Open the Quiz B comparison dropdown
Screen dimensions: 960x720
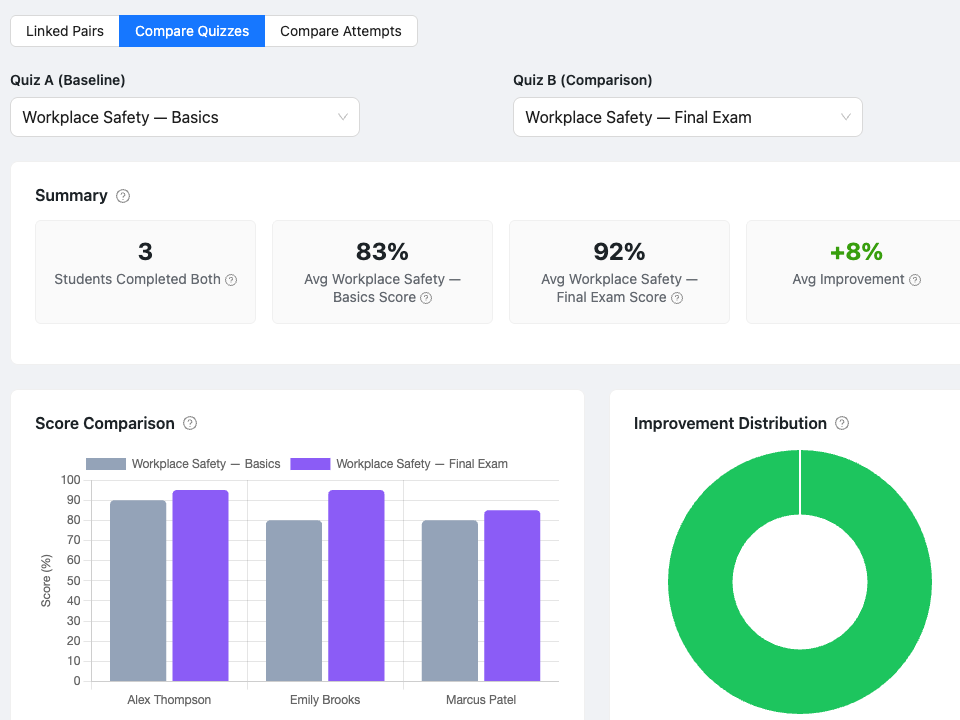(x=688, y=117)
